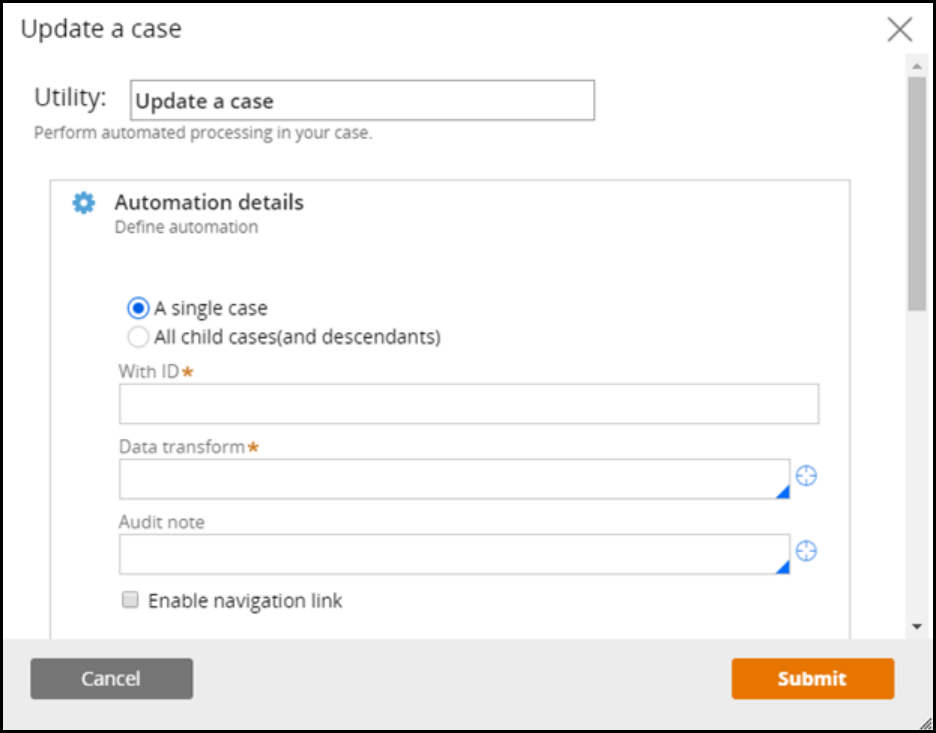Image resolution: width=936 pixels, height=733 pixels.
Task: Submit the Update a case form
Action: click(x=812, y=679)
